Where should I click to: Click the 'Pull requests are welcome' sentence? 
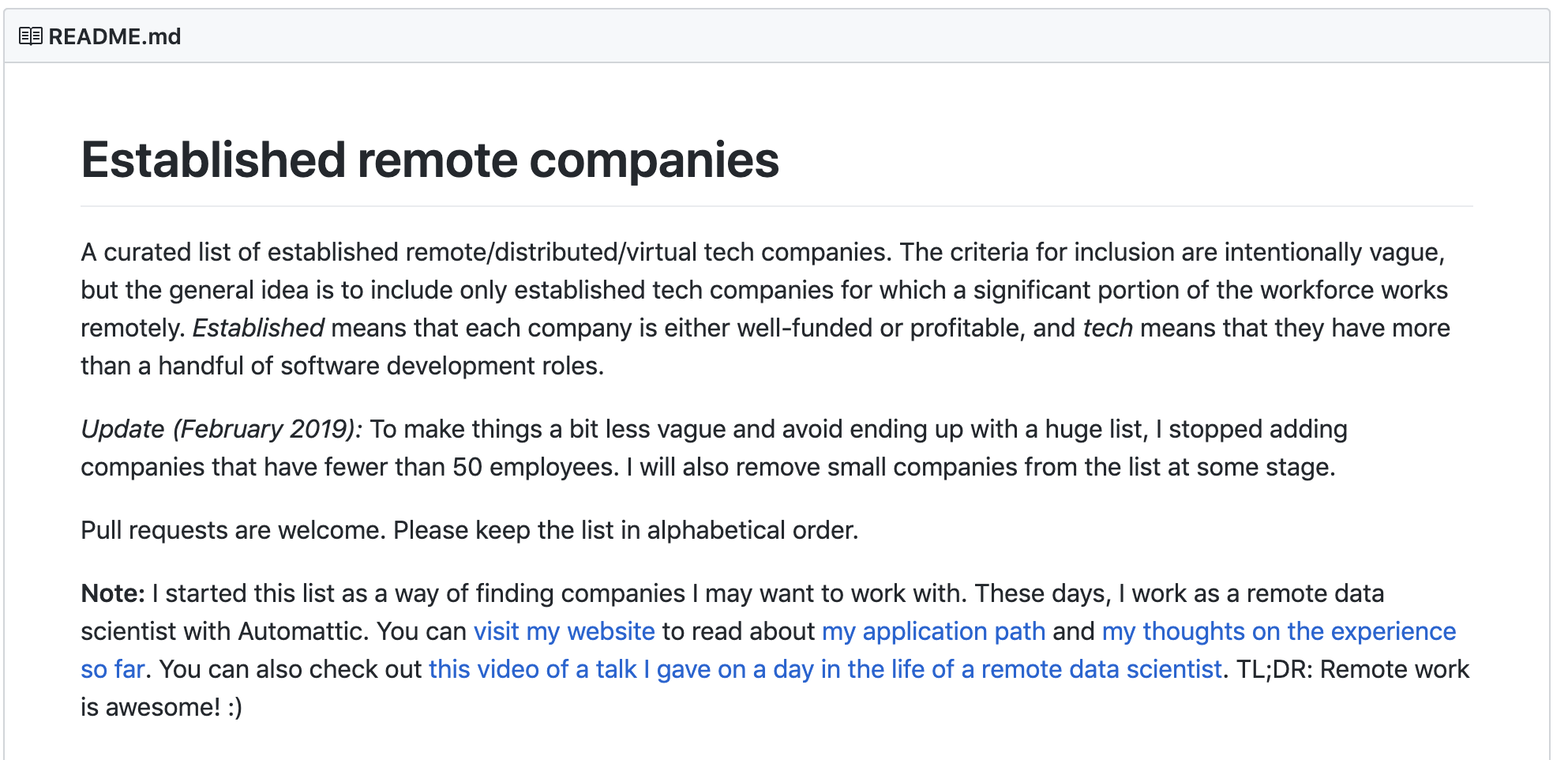pyautogui.click(x=233, y=530)
